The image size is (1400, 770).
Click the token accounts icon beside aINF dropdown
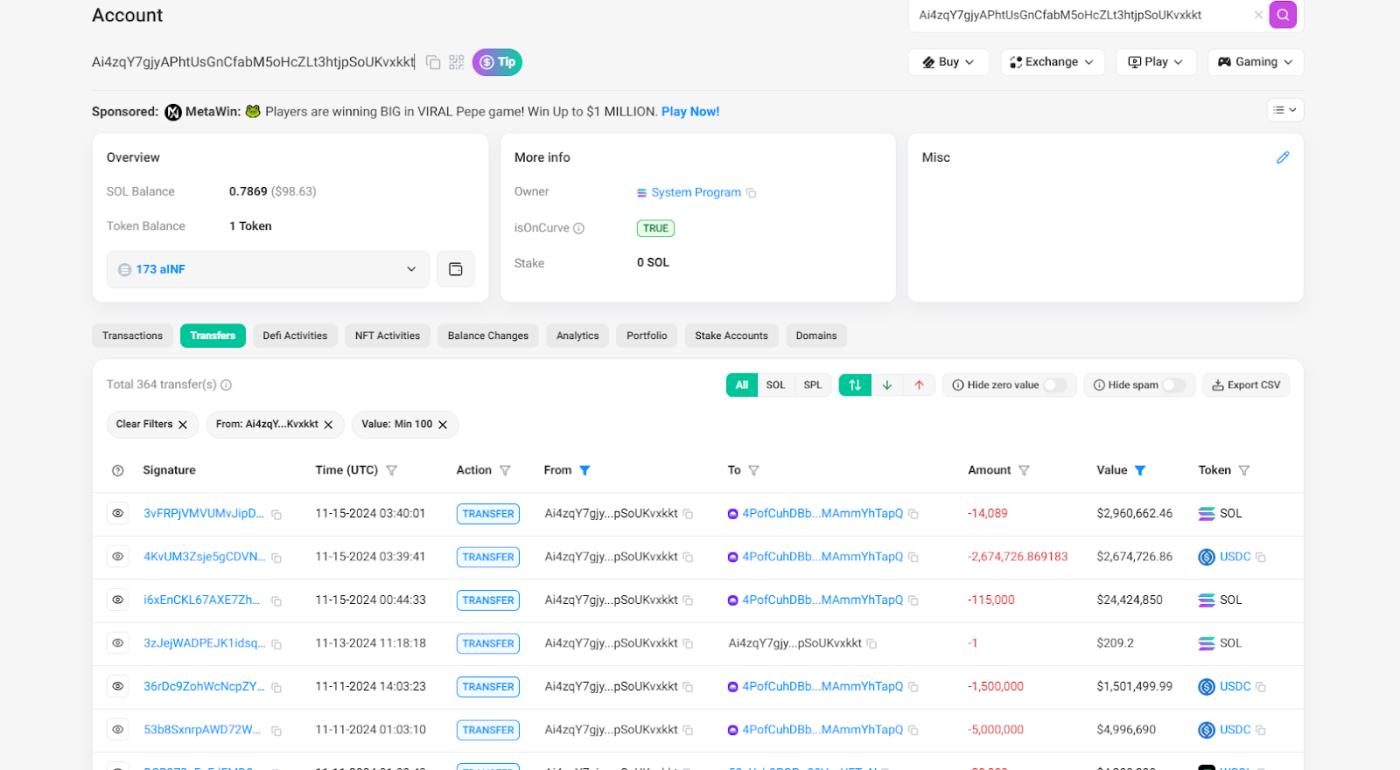(x=456, y=269)
